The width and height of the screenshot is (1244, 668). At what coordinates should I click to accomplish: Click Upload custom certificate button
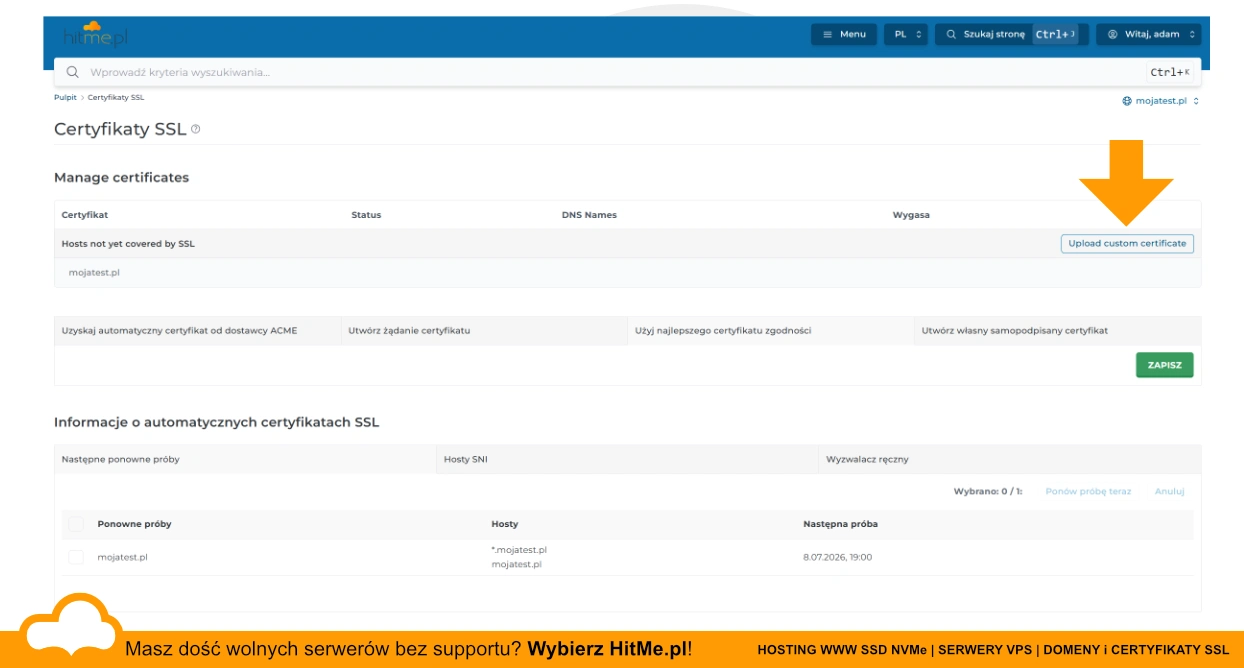click(1127, 243)
